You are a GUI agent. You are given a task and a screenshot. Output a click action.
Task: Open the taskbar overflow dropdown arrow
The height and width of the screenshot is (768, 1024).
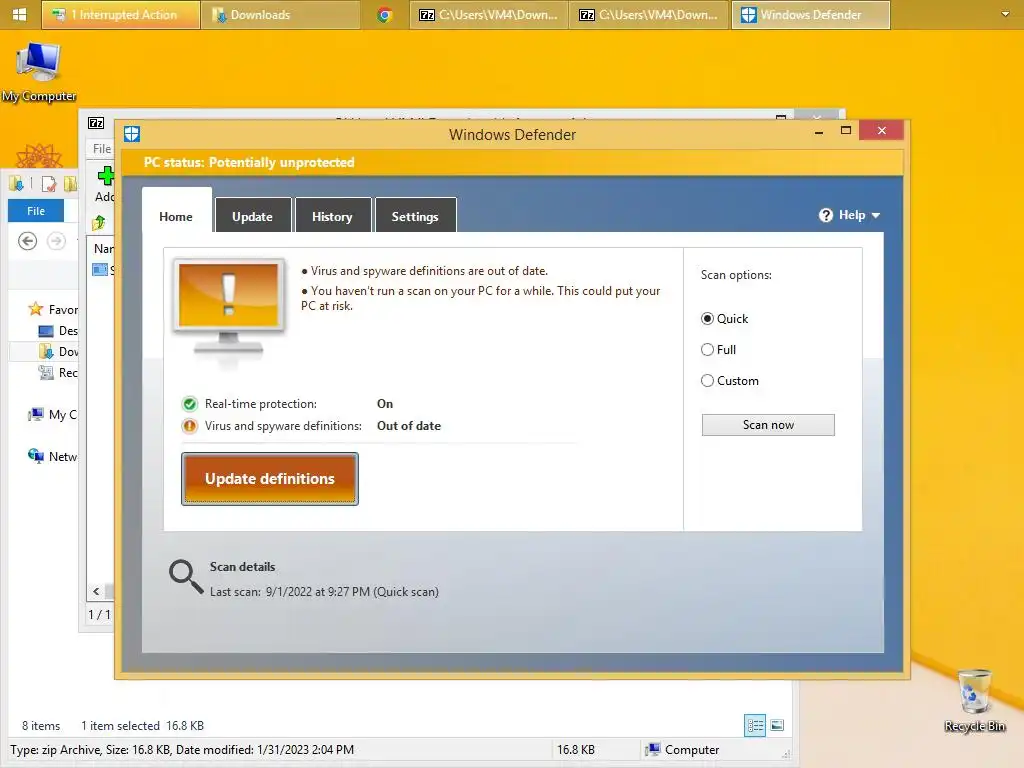point(1005,14)
